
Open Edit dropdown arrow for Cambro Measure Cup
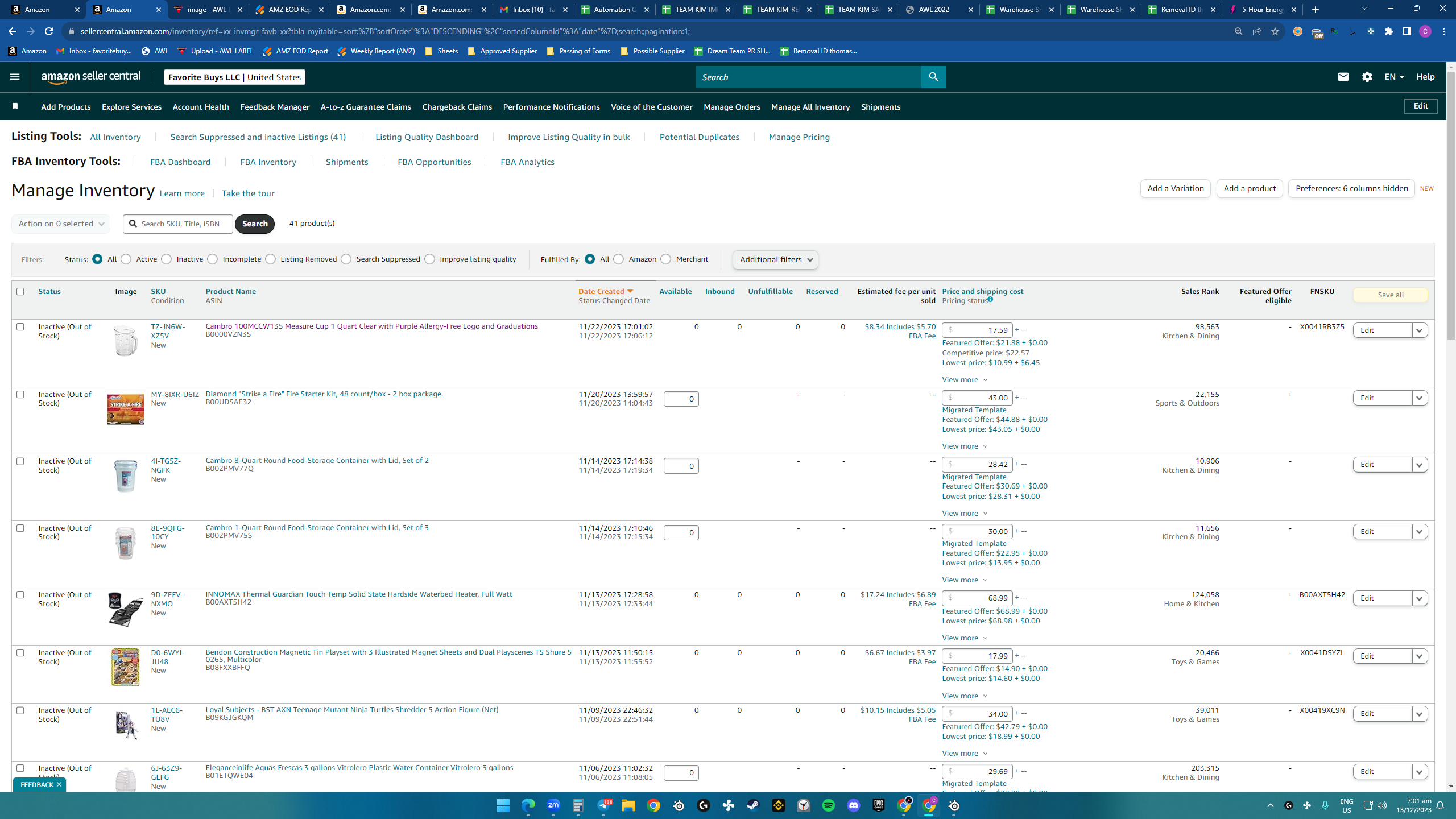tap(1420, 330)
